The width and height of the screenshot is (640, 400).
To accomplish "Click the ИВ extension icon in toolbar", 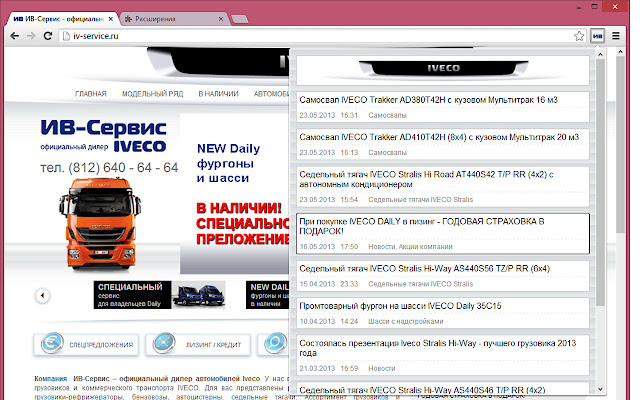I will (598, 36).
